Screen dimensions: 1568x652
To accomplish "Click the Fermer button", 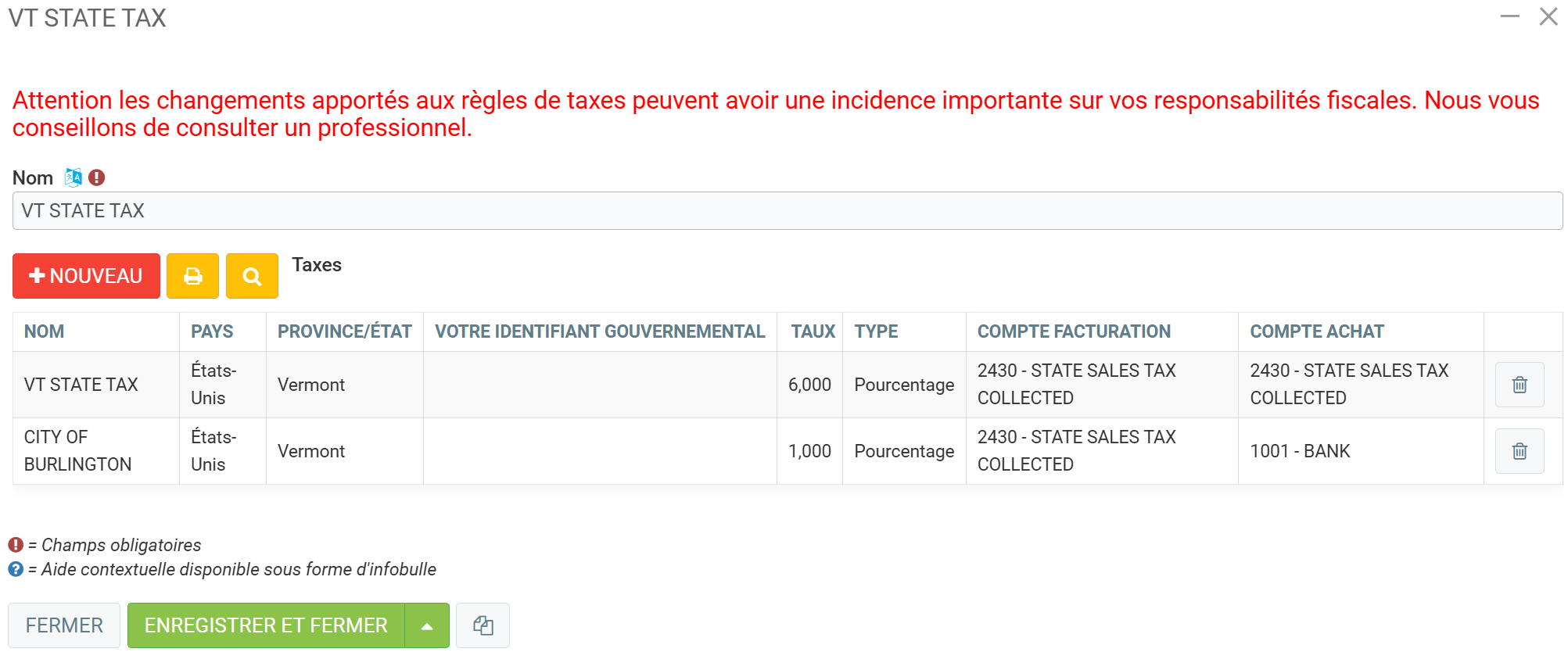I will pyautogui.click(x=64, y=625).
